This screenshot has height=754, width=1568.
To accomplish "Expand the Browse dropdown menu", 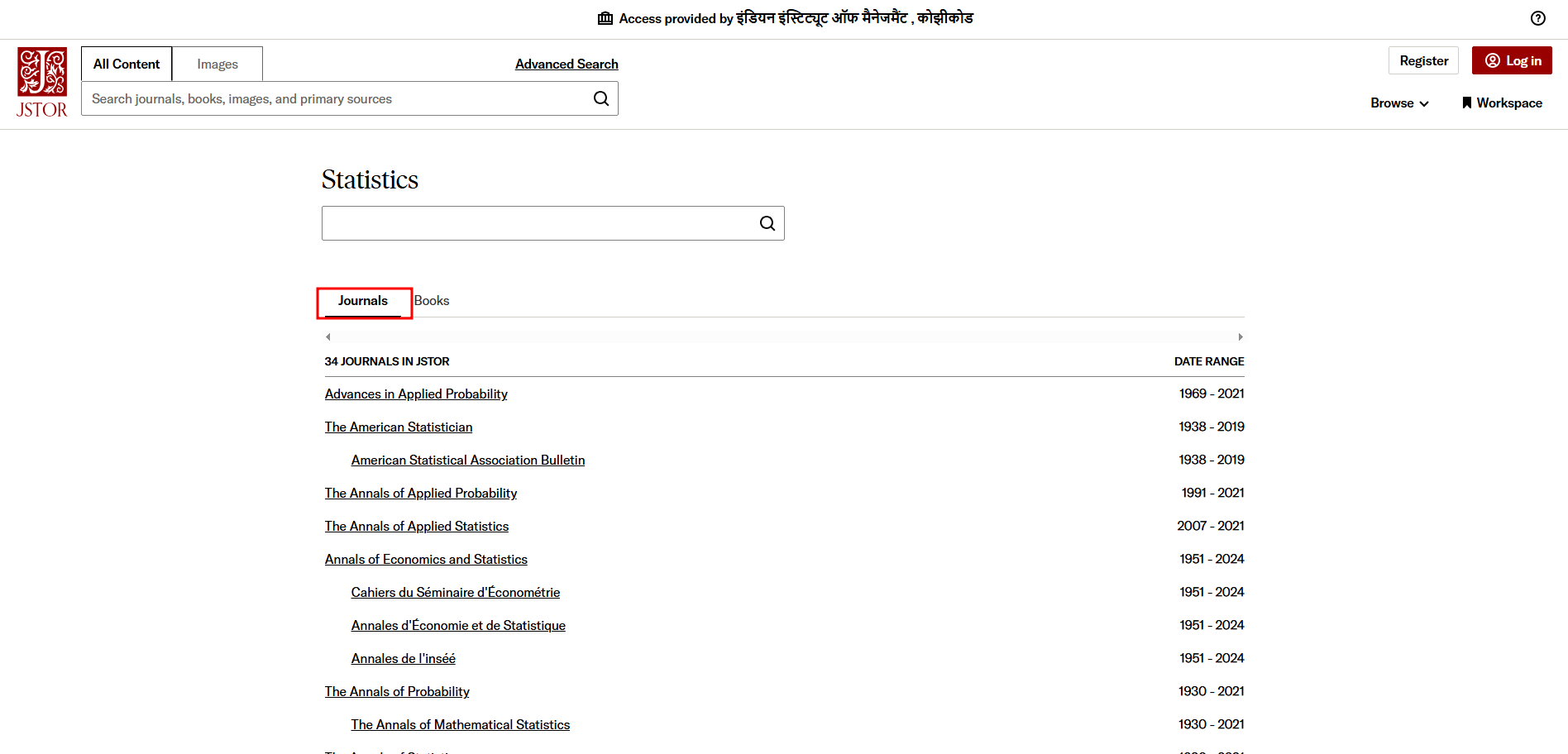I will 1399,103.
